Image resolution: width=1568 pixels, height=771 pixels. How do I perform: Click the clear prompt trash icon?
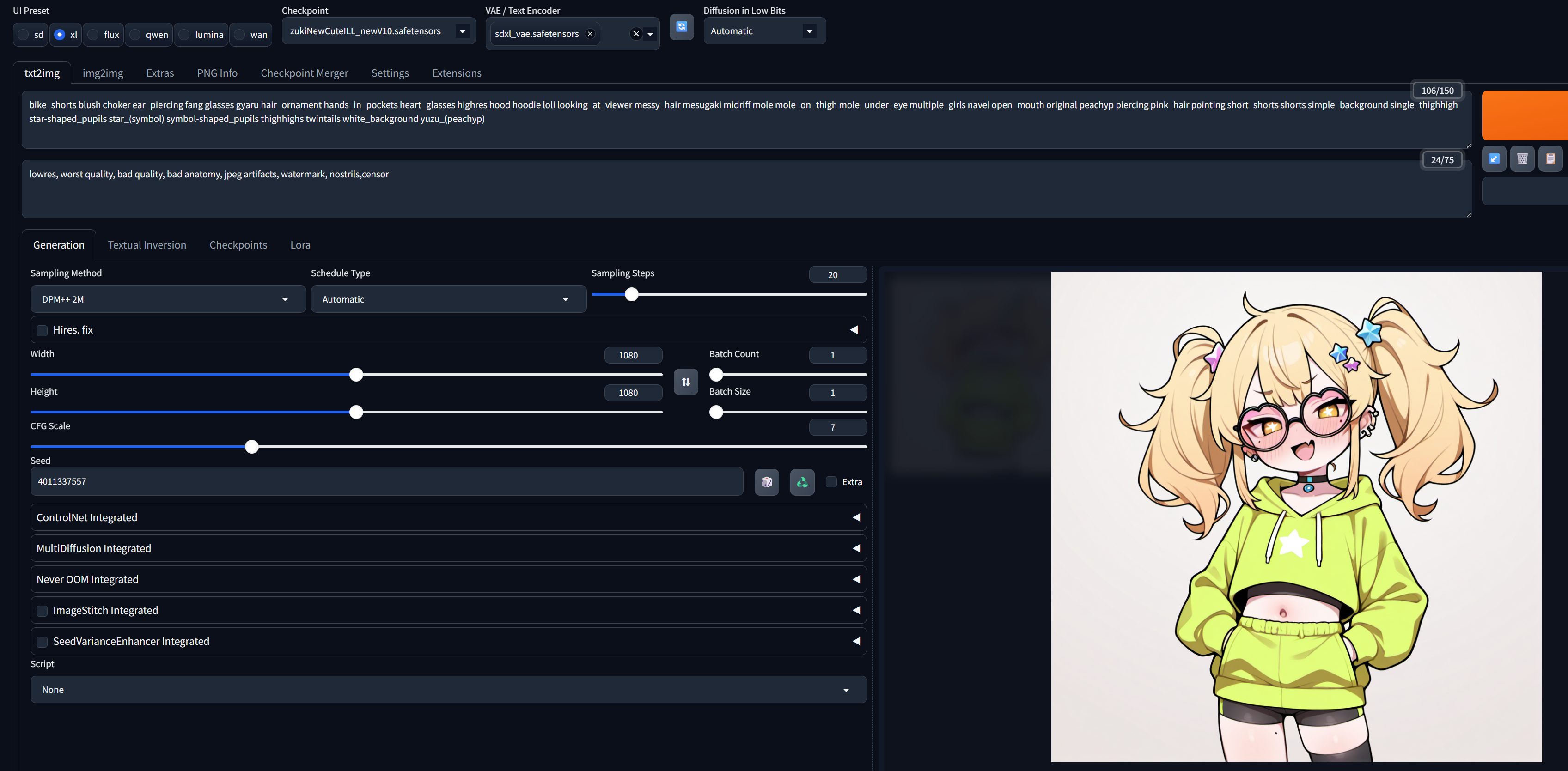click(x=1522, y=159)
